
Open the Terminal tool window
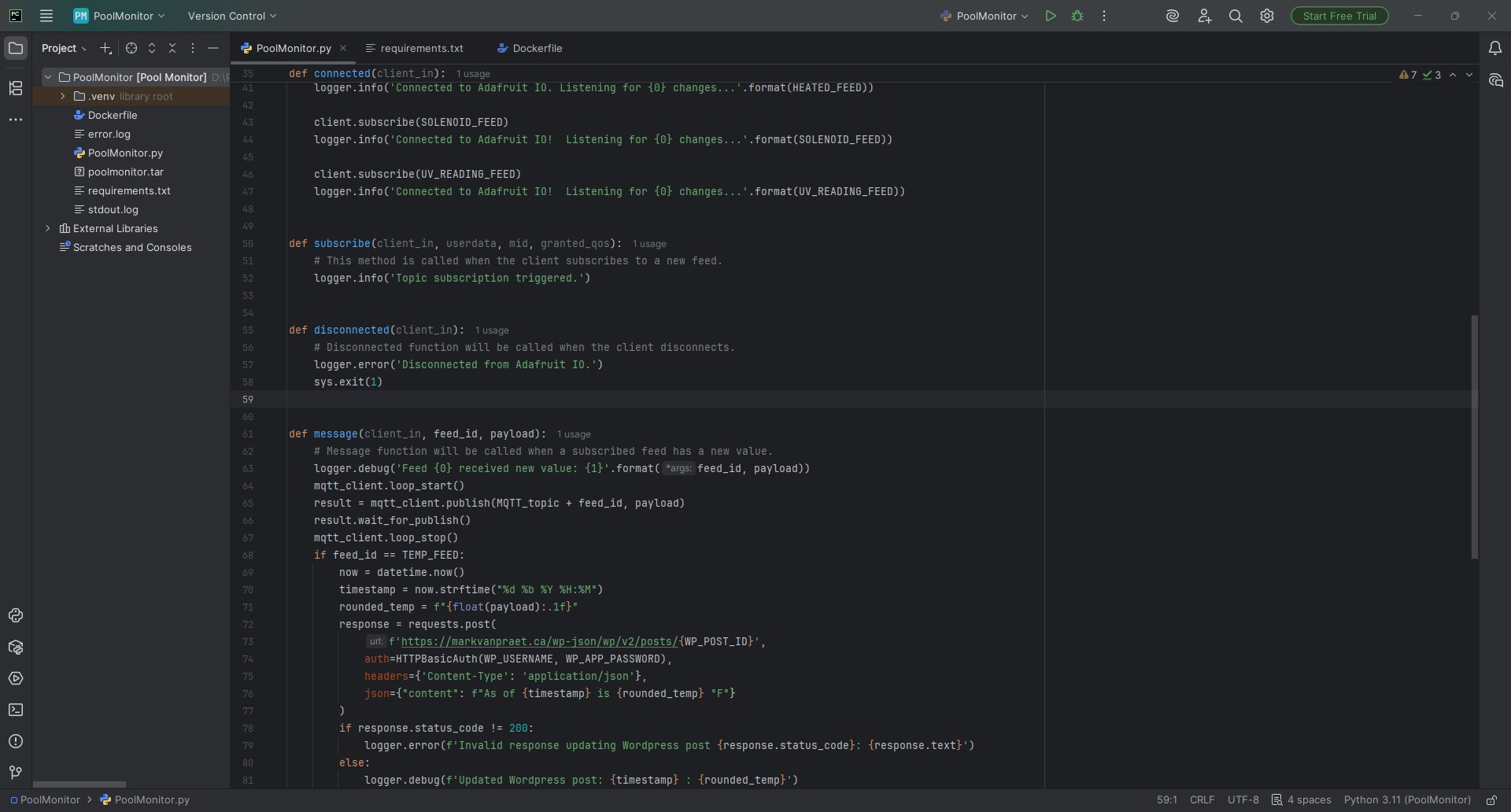(16, 710)
